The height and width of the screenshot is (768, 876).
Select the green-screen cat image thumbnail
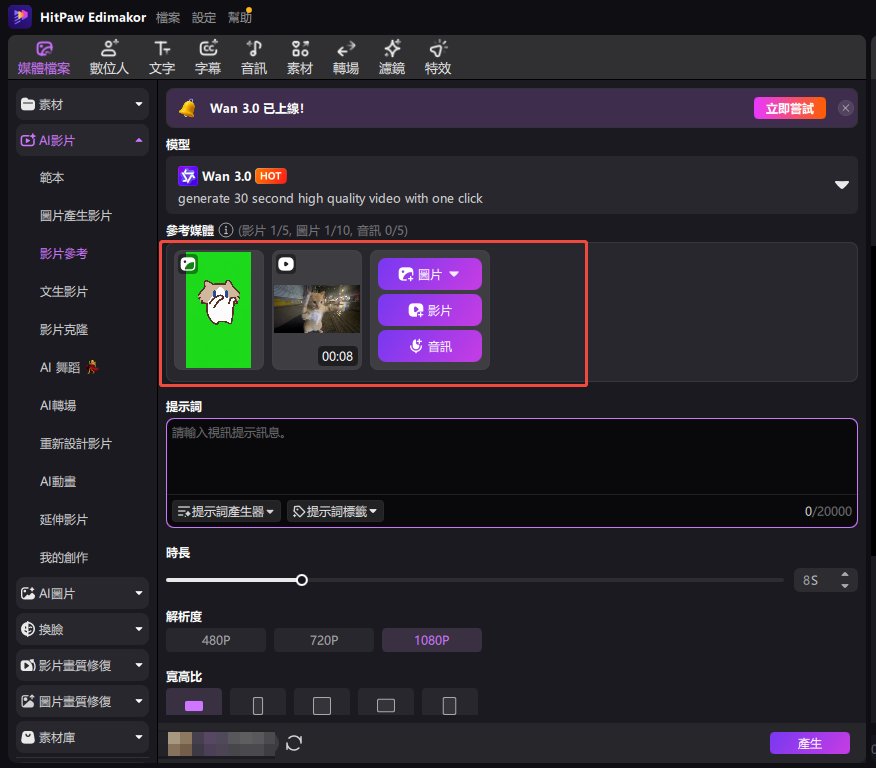218,310
